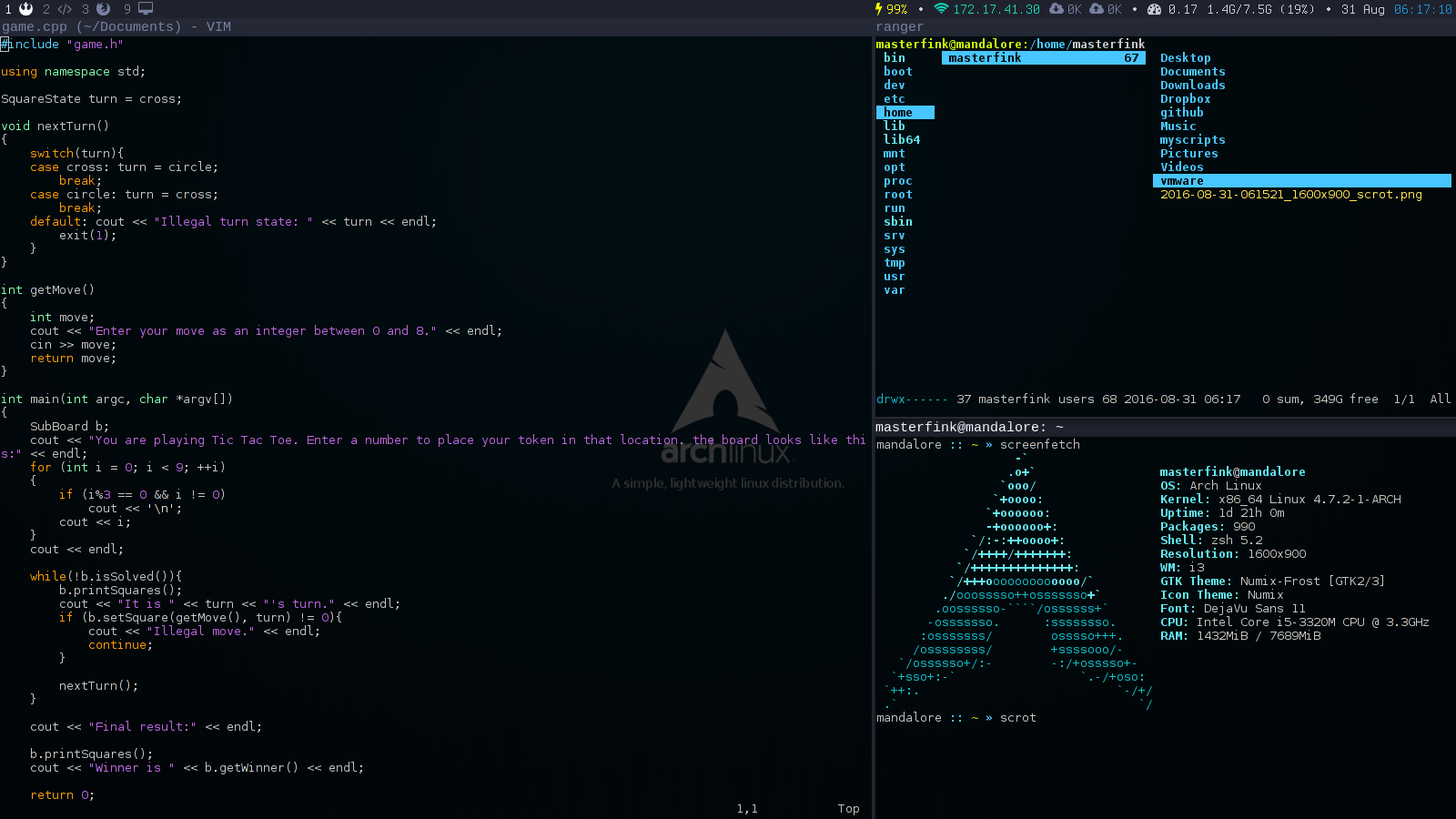The width and height of the screenshot is (1456, 819).
Task: Place cursor on int main line in VIM
Action: tap(116, 399)
